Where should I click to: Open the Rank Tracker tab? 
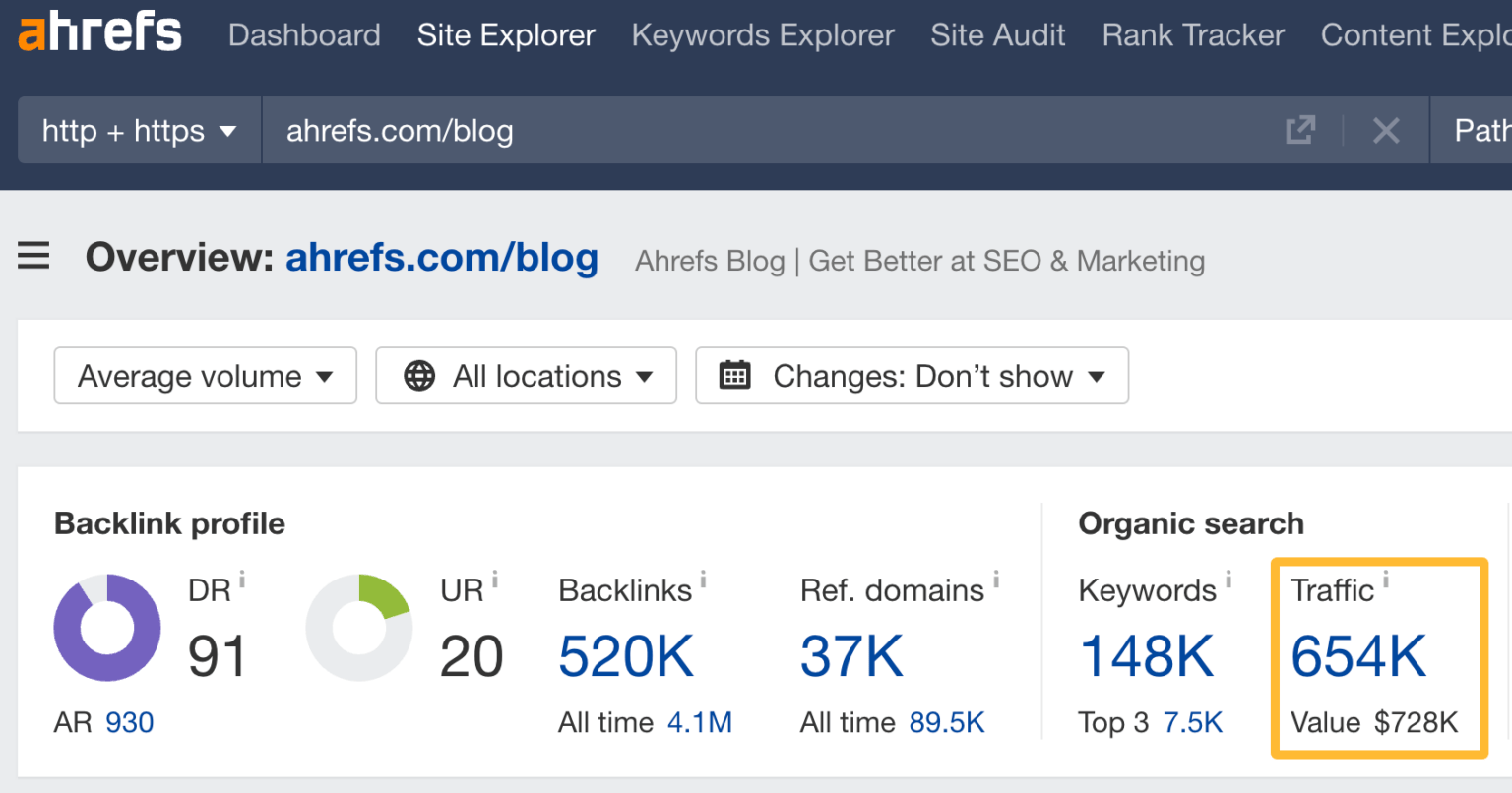click(1192, 35)
